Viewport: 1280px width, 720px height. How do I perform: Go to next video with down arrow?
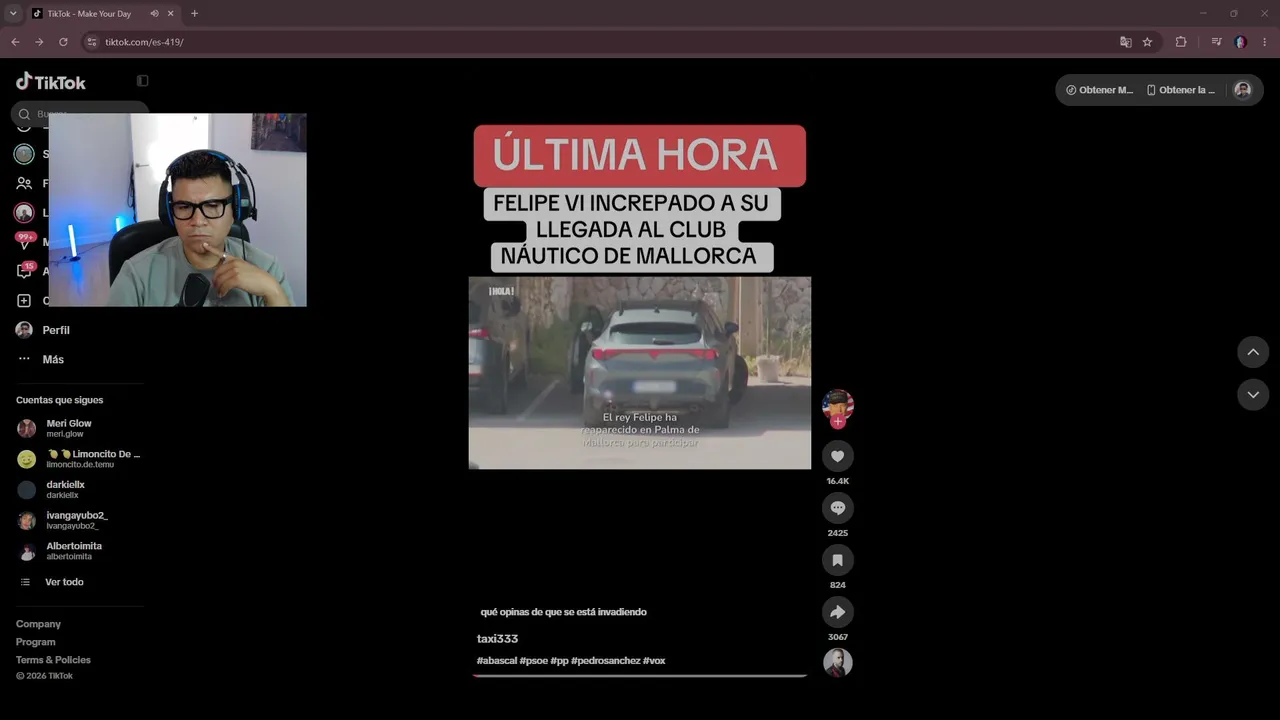click(1253, 395)
